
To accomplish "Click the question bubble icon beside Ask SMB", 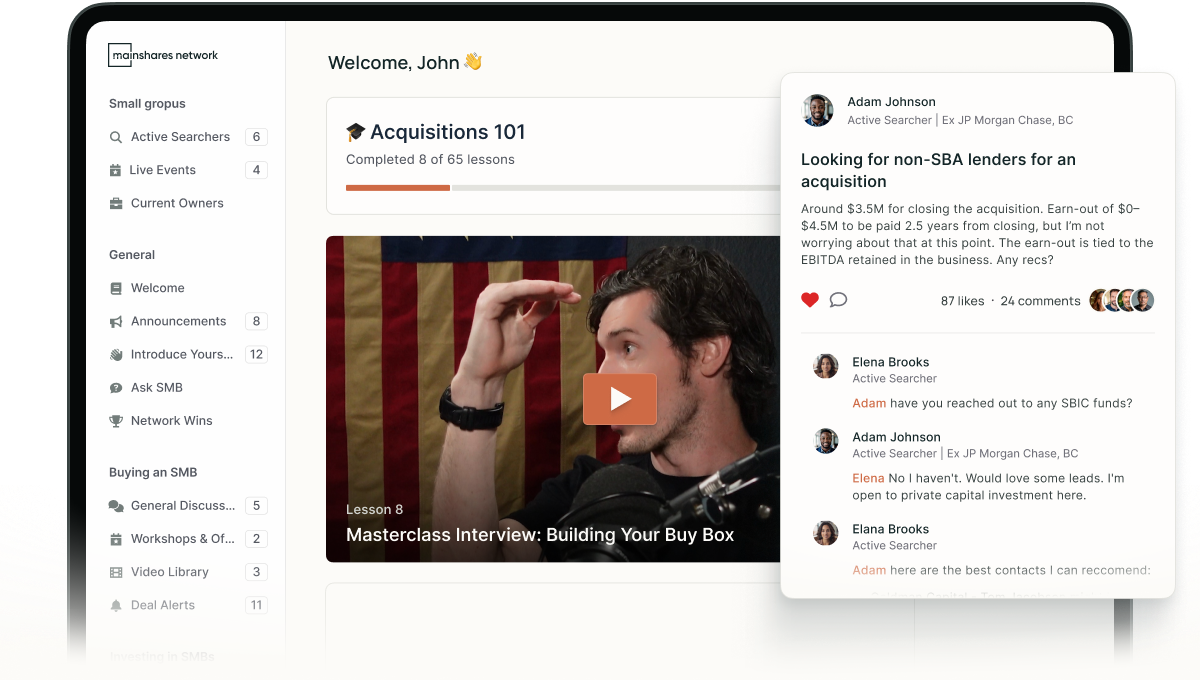I will pos(116,387).
